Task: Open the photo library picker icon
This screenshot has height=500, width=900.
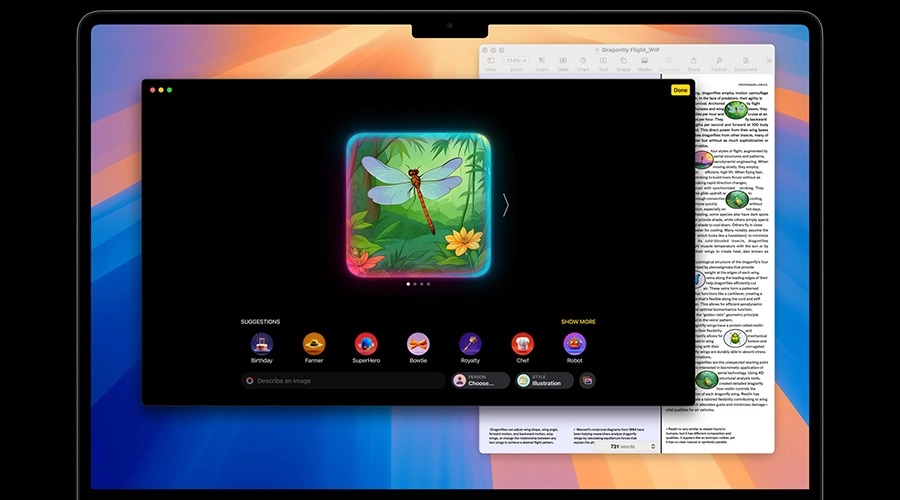Action: click(587, 381)
